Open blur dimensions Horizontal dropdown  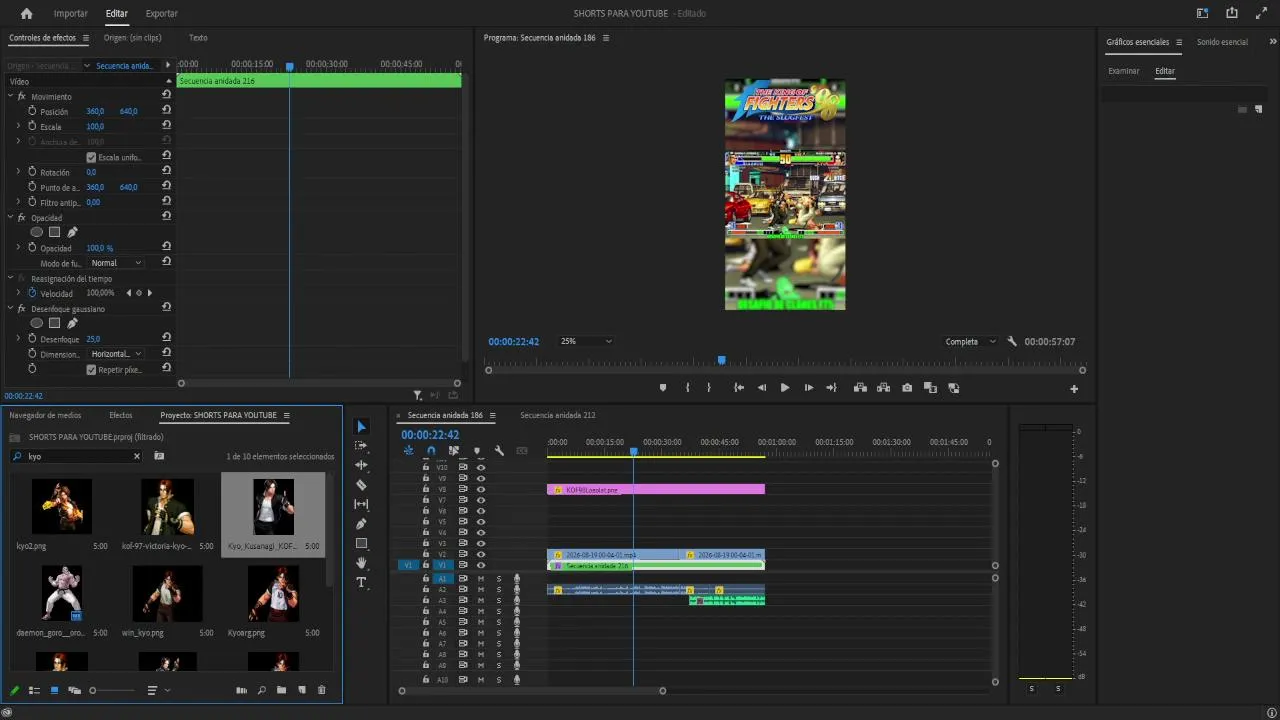pyautogui.click(x=116, y=354)
